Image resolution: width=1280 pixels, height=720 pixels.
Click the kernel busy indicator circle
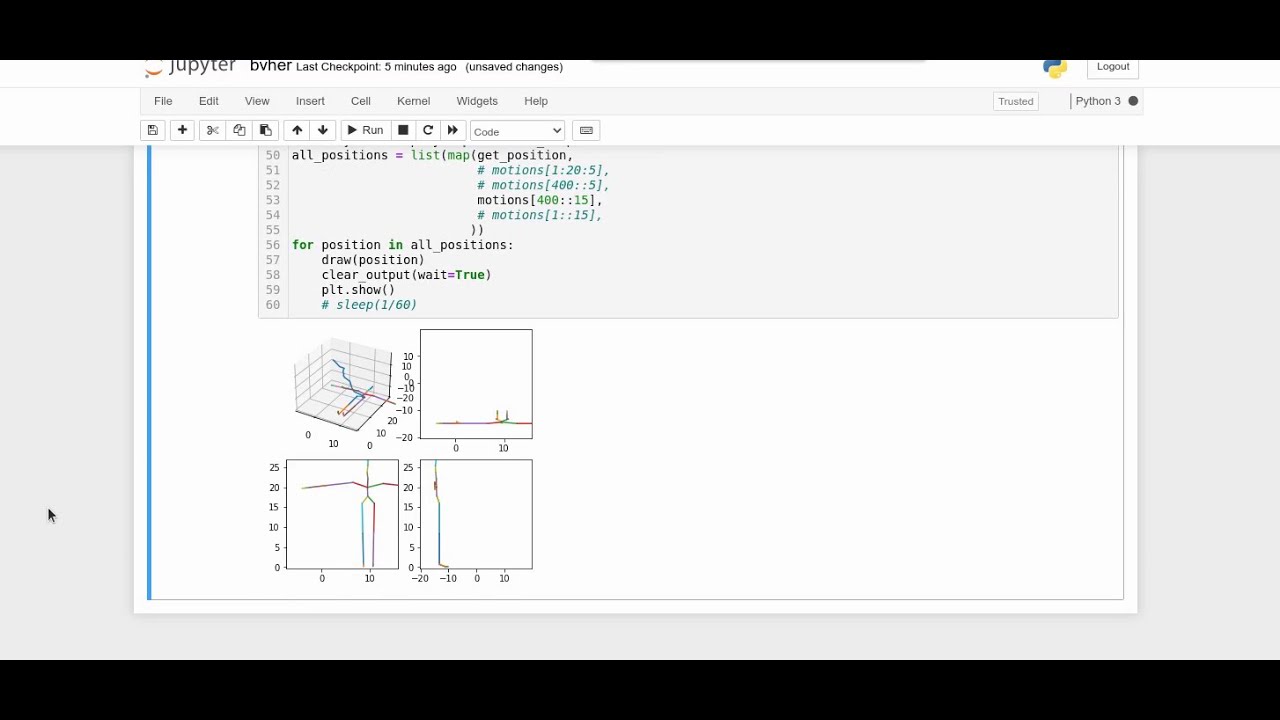1133,101
